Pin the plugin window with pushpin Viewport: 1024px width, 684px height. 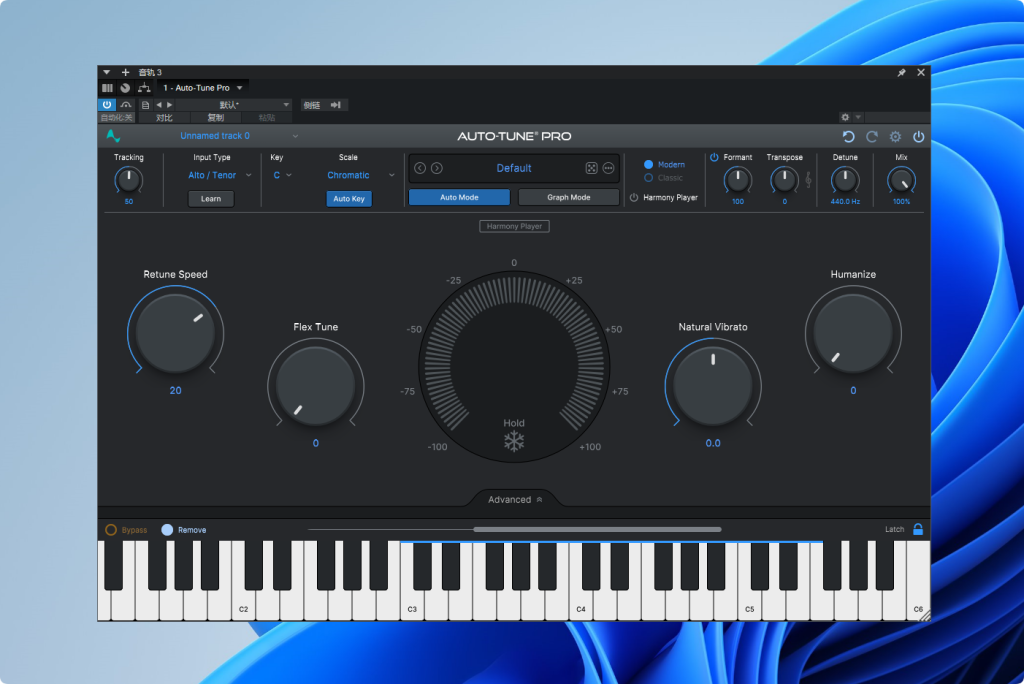(901, 73)
